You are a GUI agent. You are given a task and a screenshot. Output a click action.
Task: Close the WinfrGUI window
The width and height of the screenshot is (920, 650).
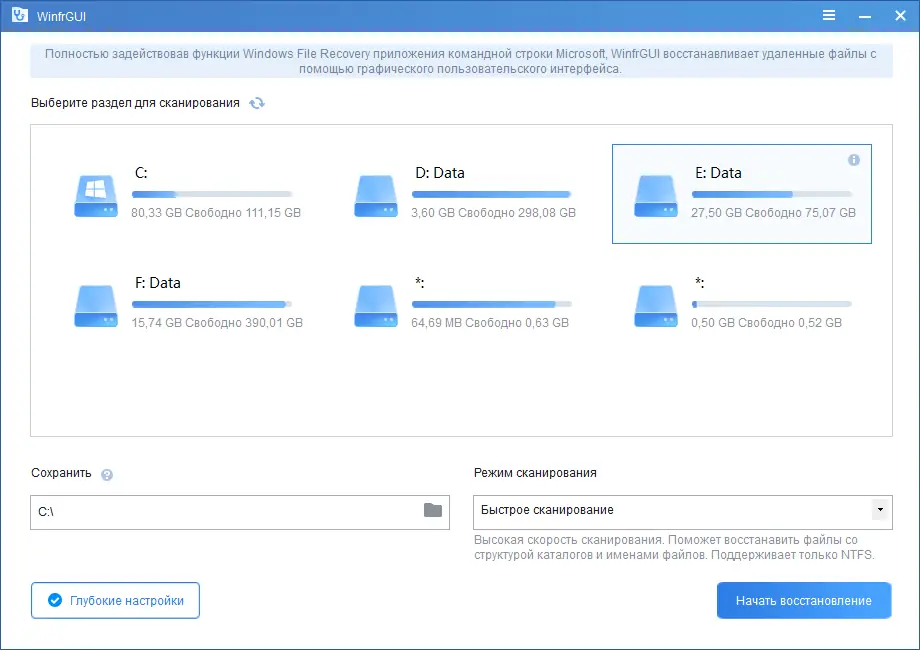[901, 16]
